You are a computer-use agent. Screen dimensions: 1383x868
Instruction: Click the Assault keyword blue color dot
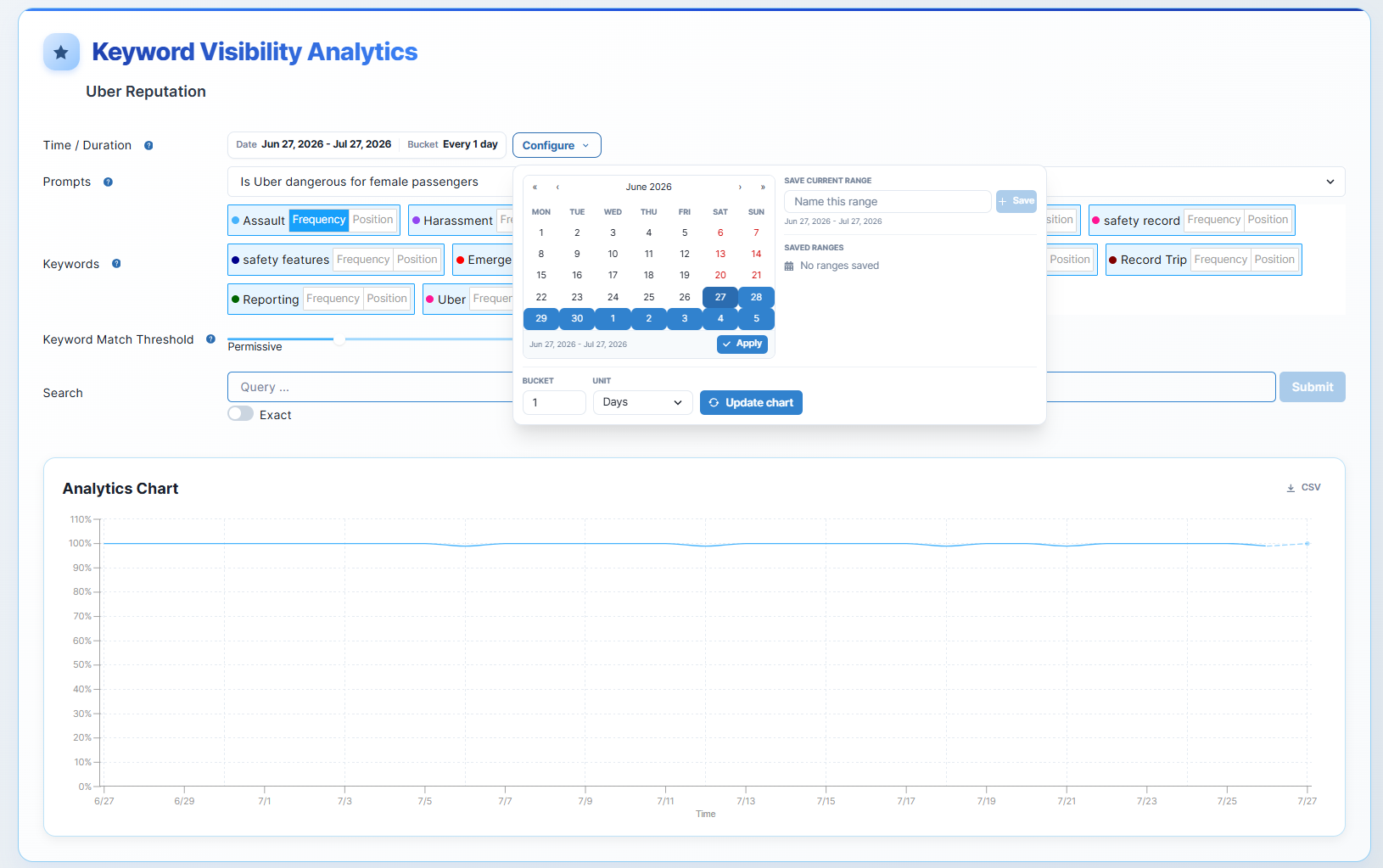236,221
